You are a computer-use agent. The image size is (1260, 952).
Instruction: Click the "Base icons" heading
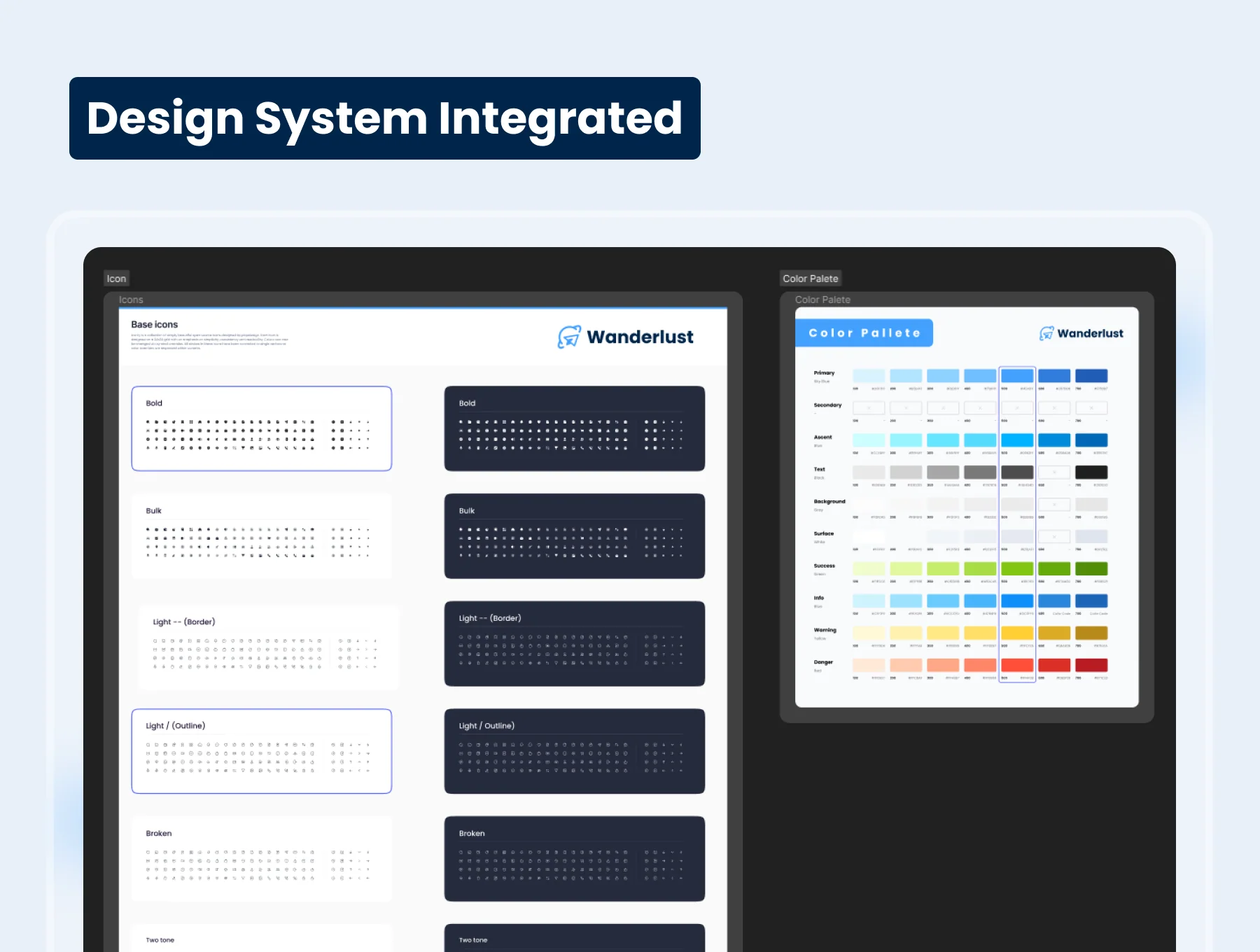pos(155,325)
